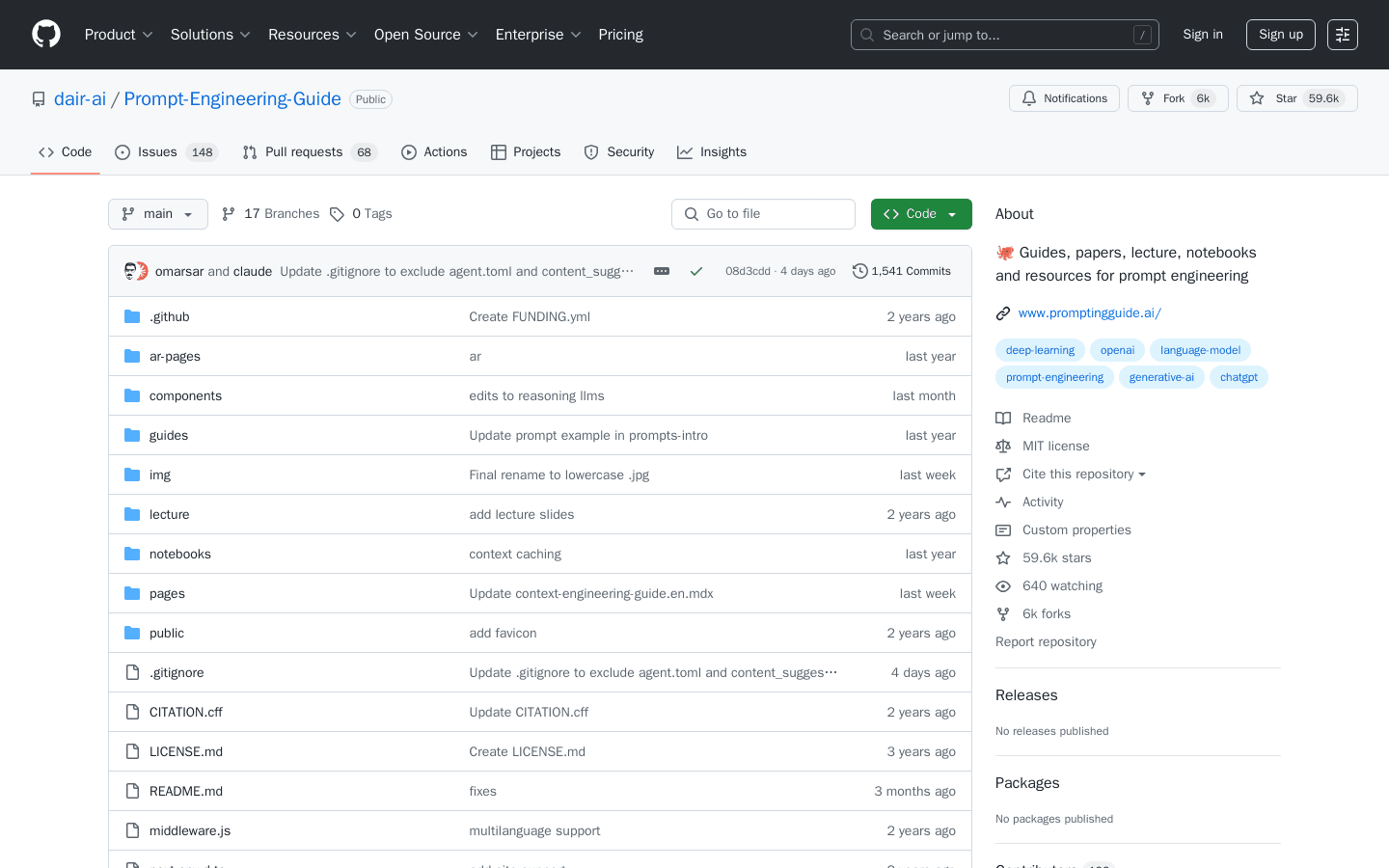This screenshot has width=1389, height=868.
Task: Click the Notifications bell icon
Action: tap(1028, 97)
